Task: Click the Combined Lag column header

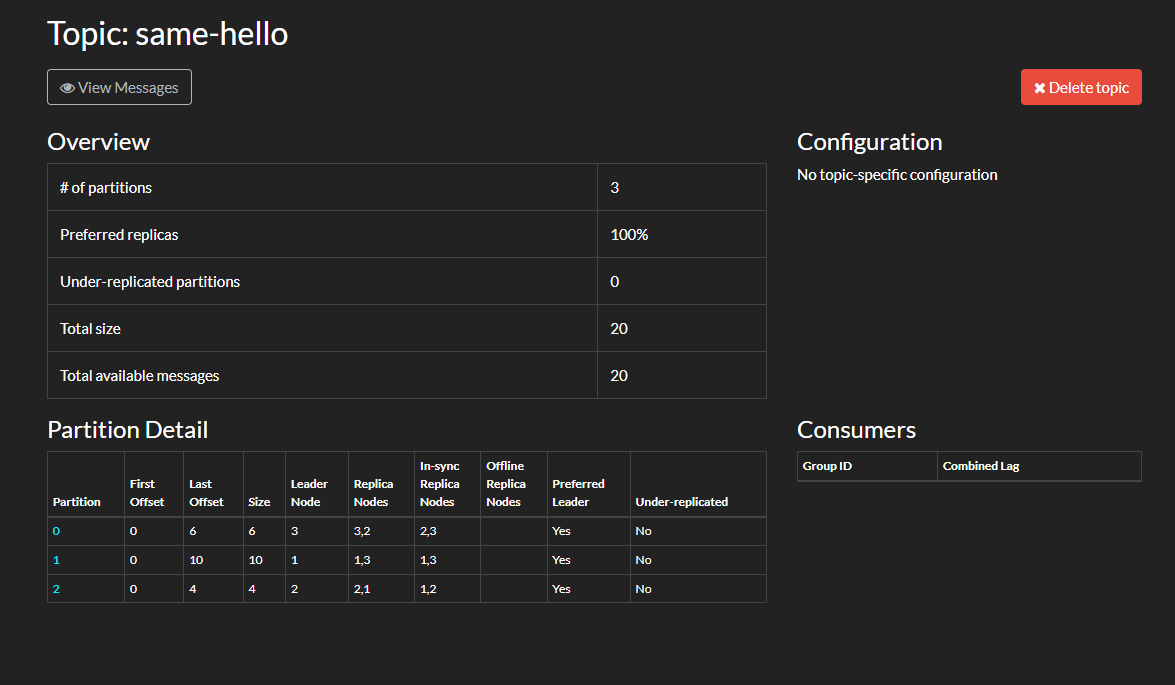Action: (x=981, y=466)
